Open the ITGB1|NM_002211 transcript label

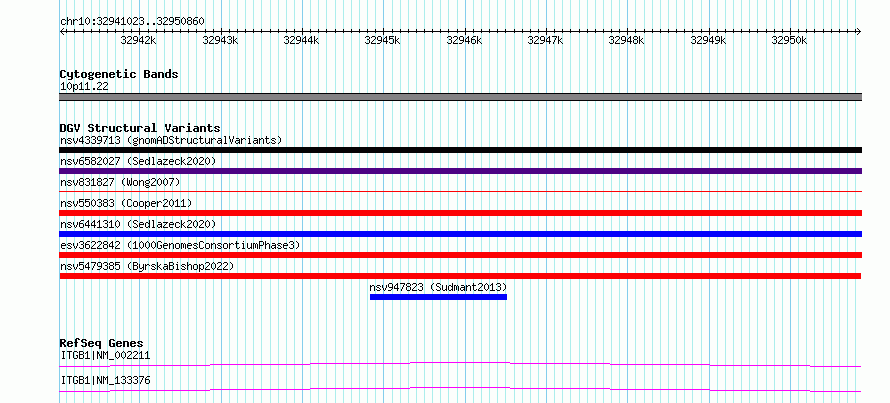[x=105, y=356]
